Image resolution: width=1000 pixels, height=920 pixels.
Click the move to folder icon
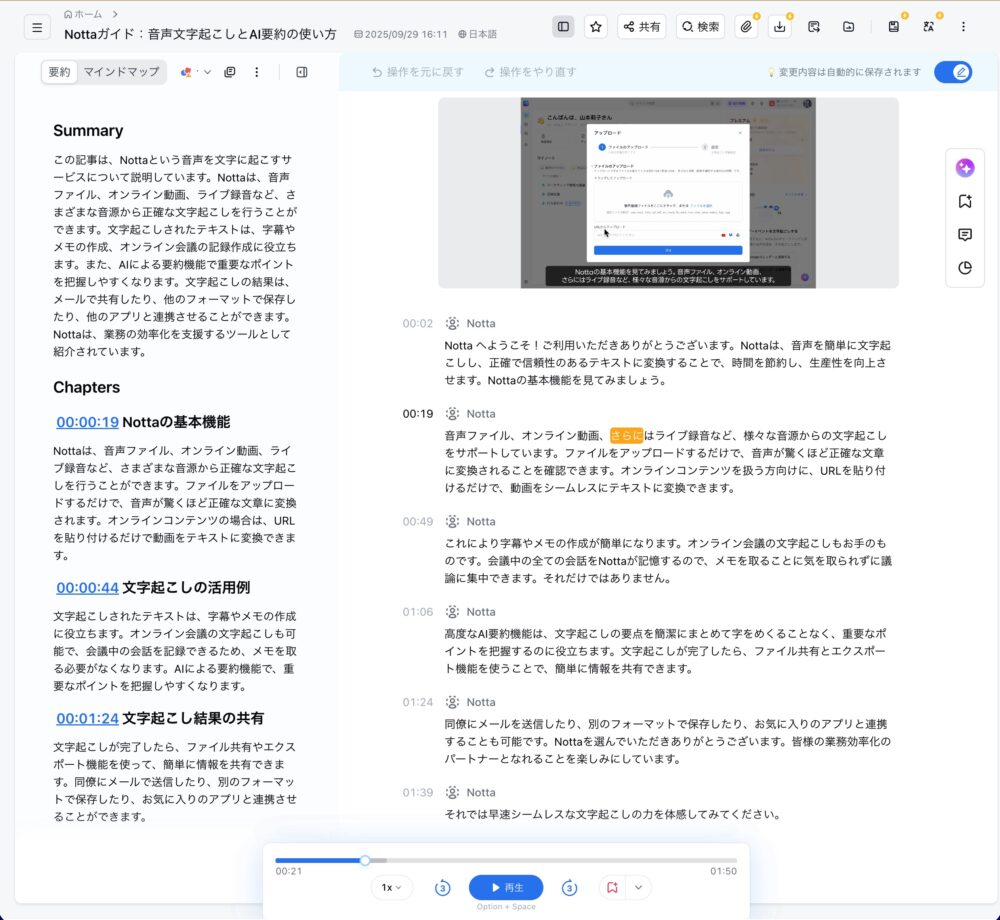pyautogui.click(x=848, y=27)
